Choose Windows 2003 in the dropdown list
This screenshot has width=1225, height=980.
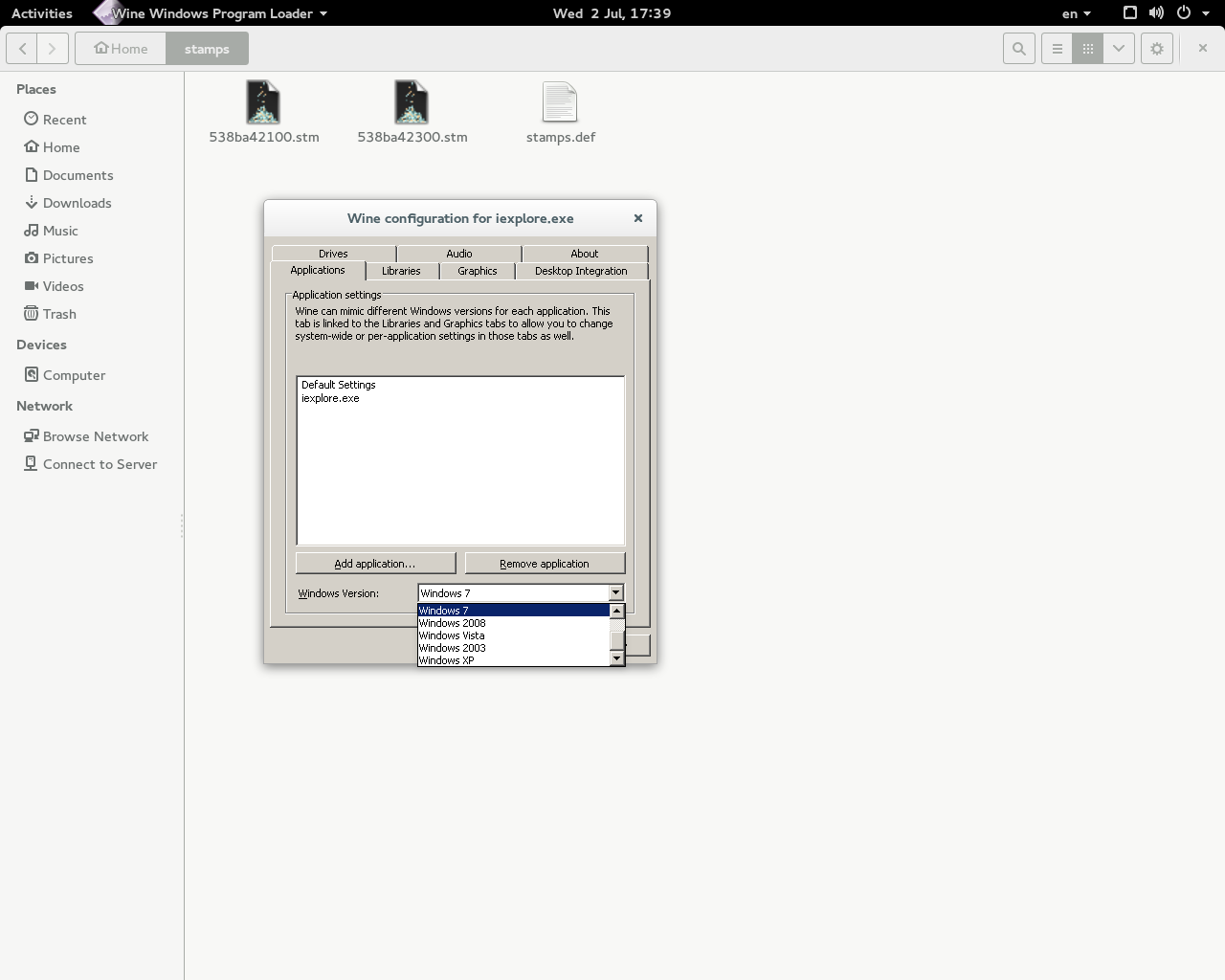pyautogui.click(x=514, y=648)
